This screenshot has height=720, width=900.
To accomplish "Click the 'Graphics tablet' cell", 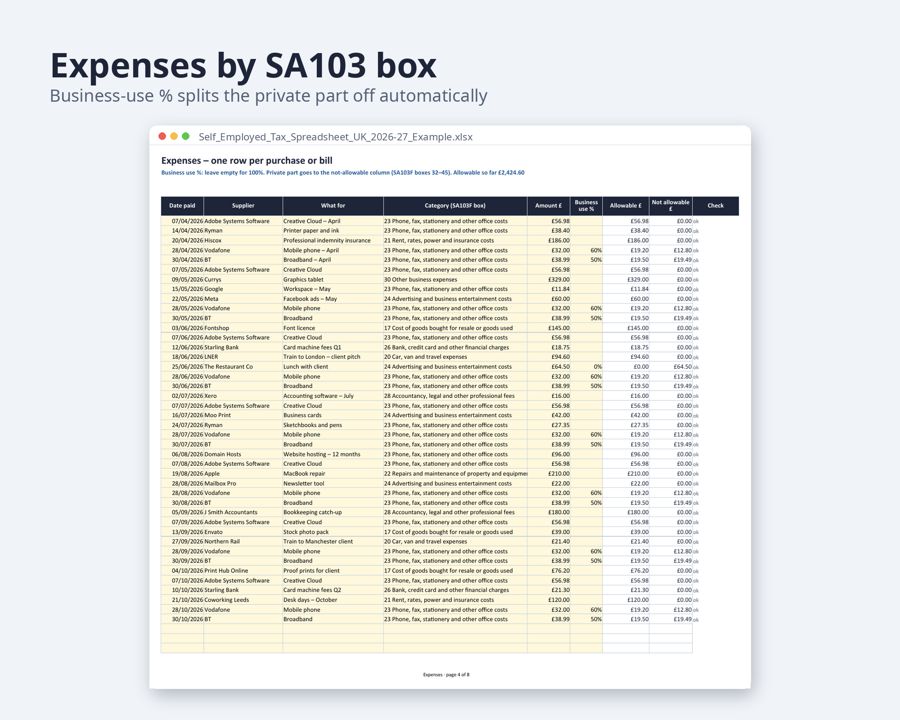I will 333,280.
